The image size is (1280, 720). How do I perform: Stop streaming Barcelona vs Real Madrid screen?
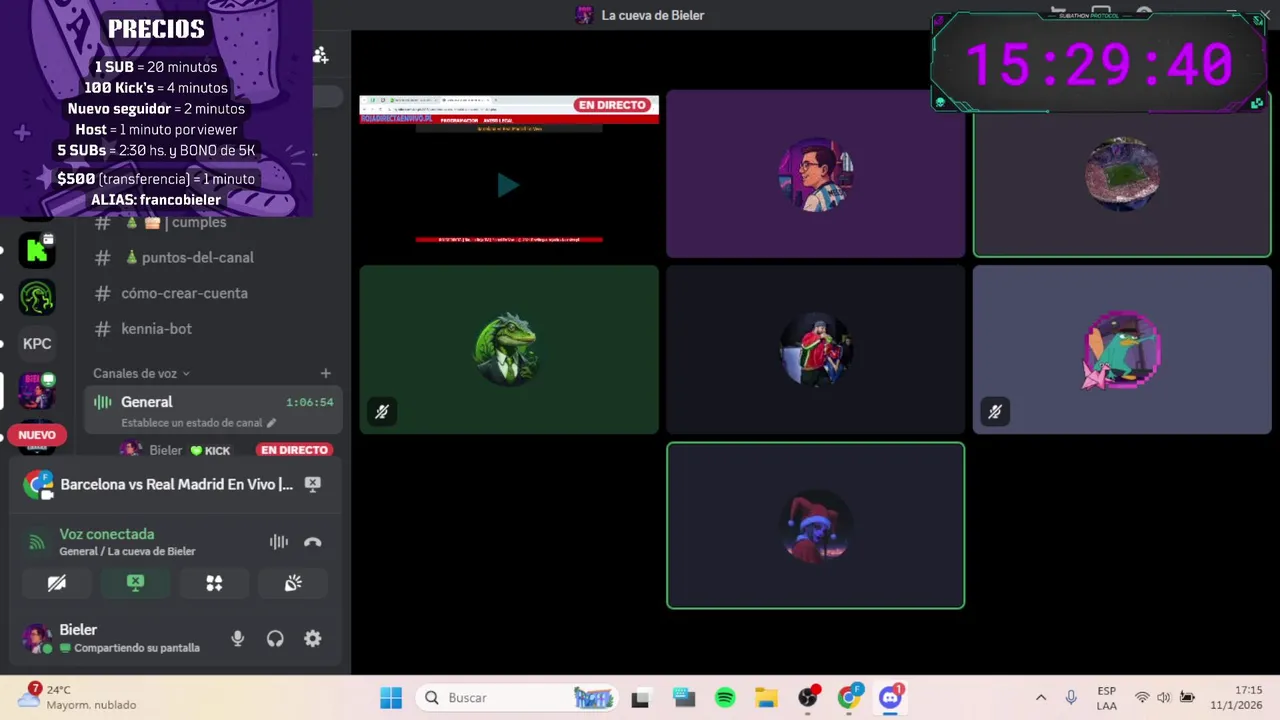pyautogui.click(x=313, y=484)
